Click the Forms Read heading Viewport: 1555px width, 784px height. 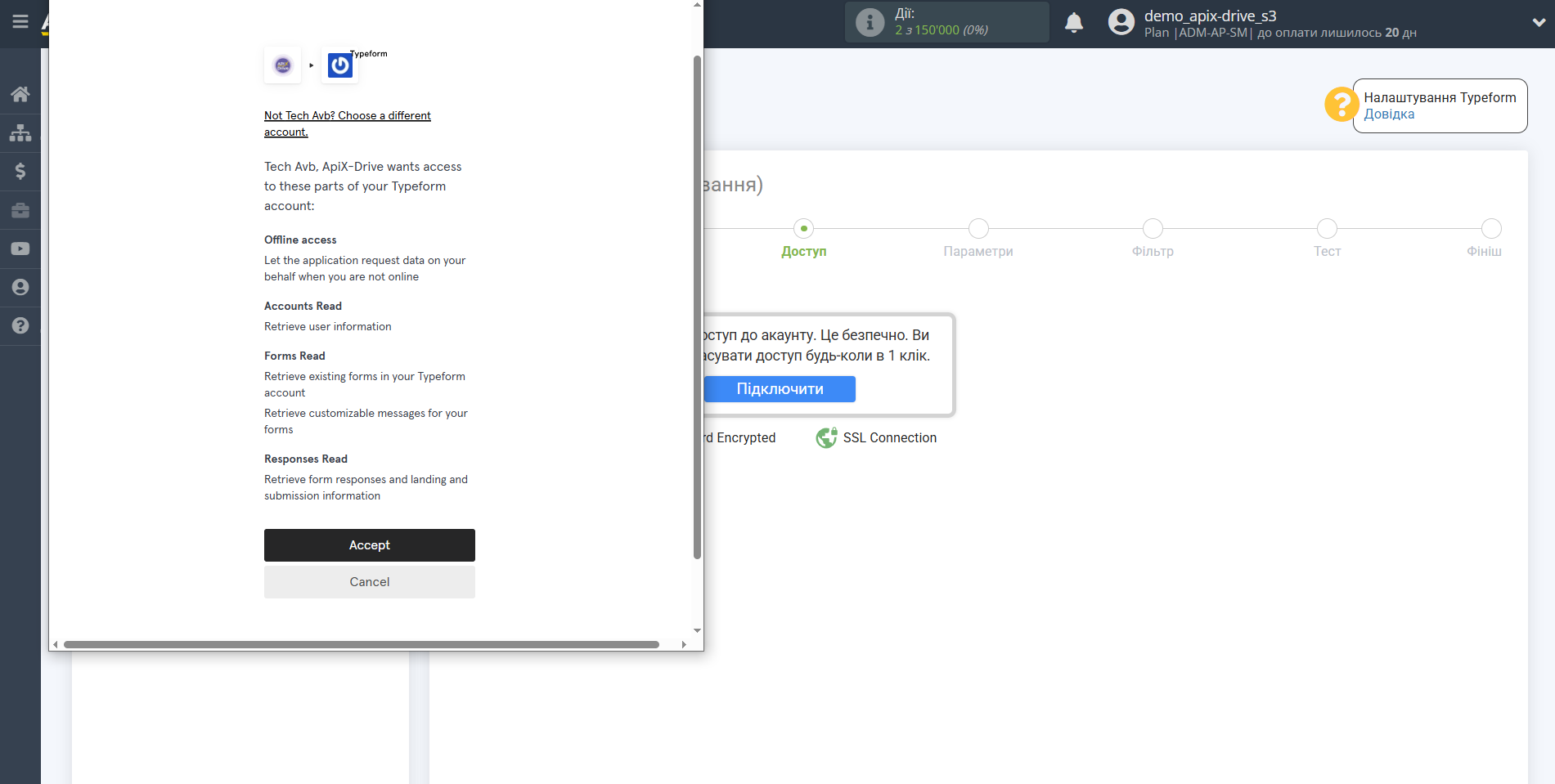tap(294, 356)
